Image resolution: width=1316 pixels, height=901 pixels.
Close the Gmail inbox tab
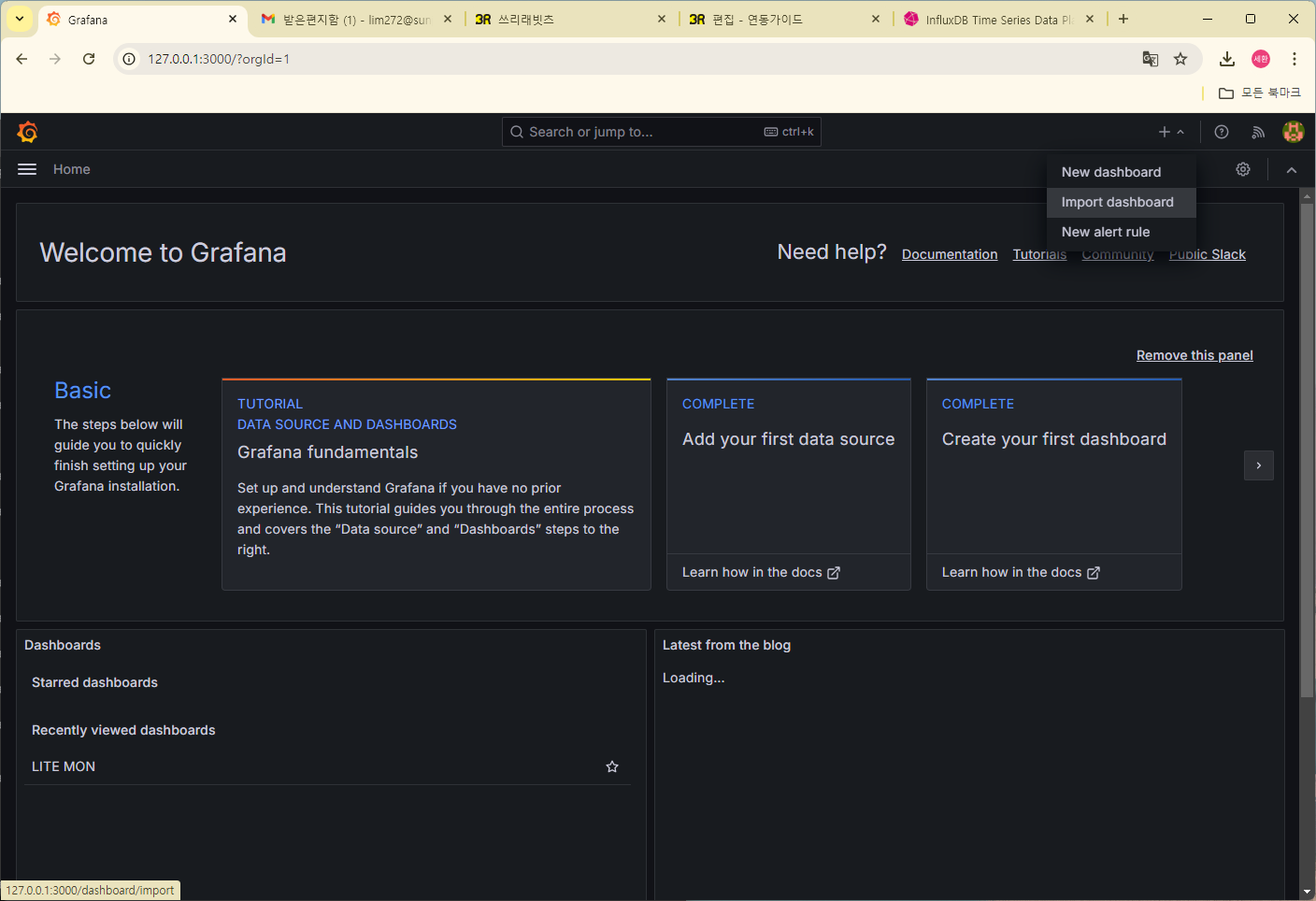(x=448, y=19)
